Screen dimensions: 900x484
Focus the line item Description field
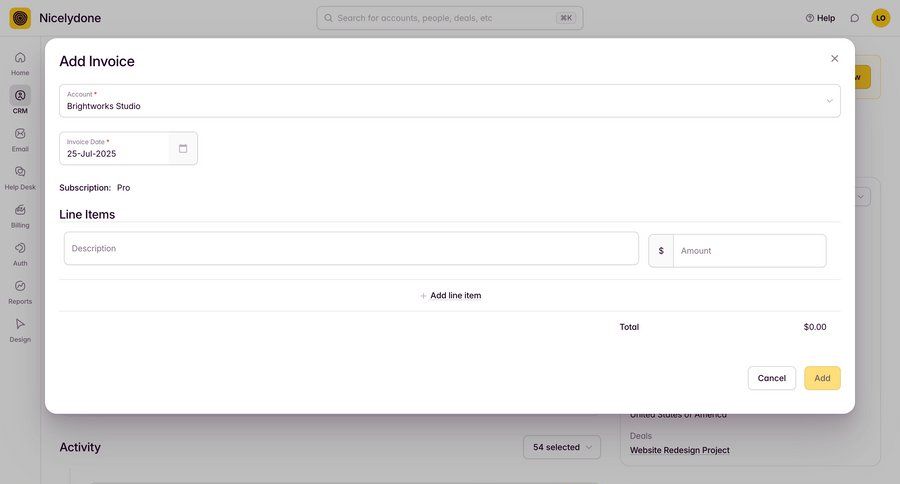351,249
